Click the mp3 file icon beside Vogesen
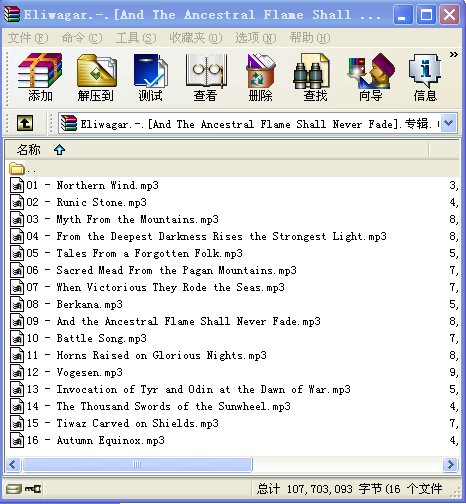Image resolution: width=466 pixels, height=504 pixels. point(17,372)
